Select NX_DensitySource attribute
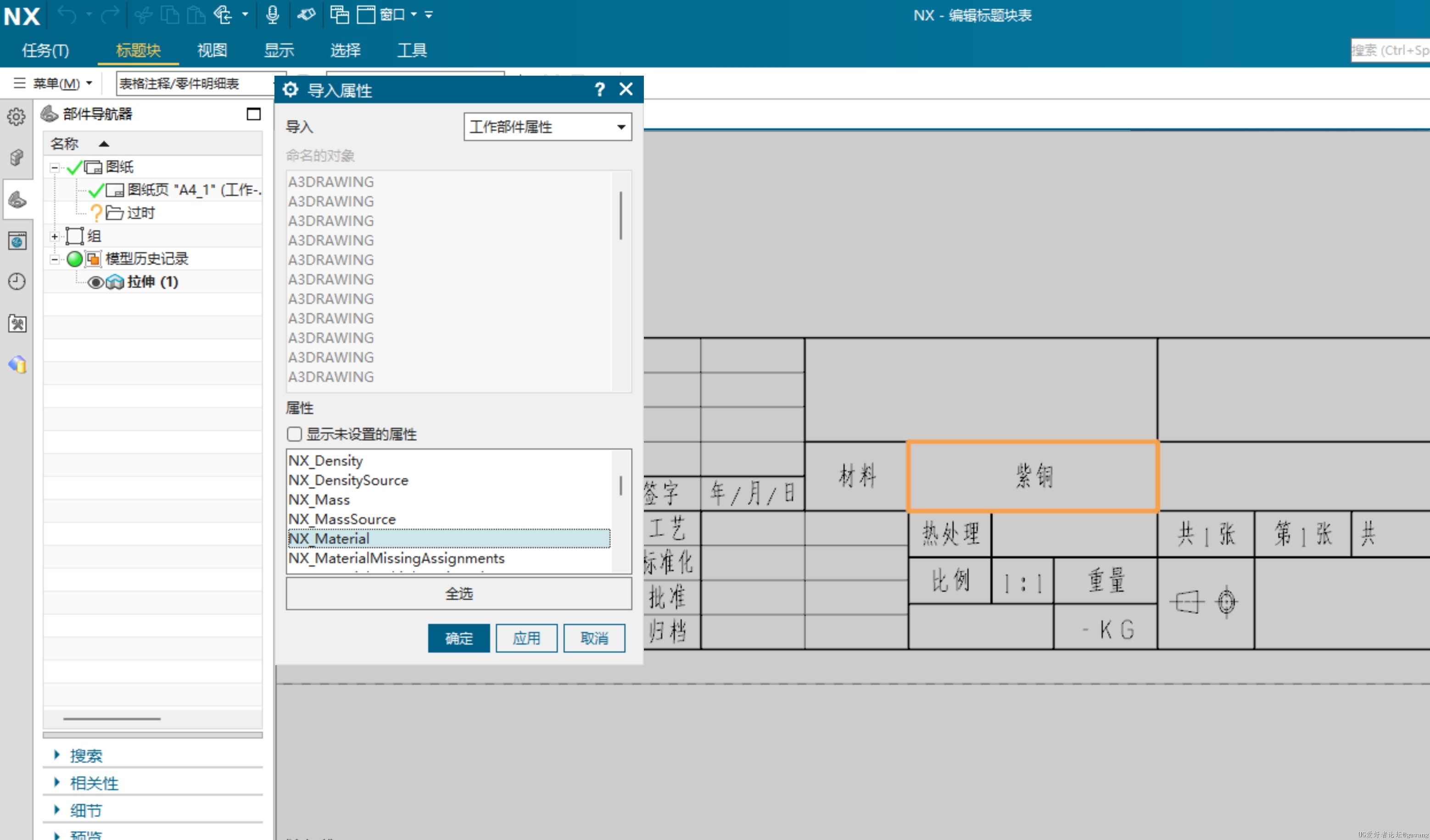This screenshot has width=1430, height=840. tap(449, 480)
